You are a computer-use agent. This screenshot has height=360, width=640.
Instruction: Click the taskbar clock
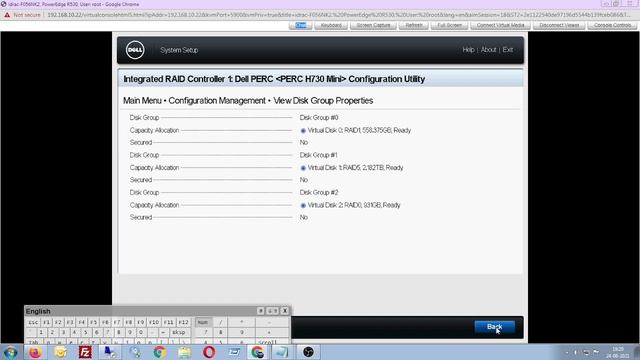tap(618, 353)
